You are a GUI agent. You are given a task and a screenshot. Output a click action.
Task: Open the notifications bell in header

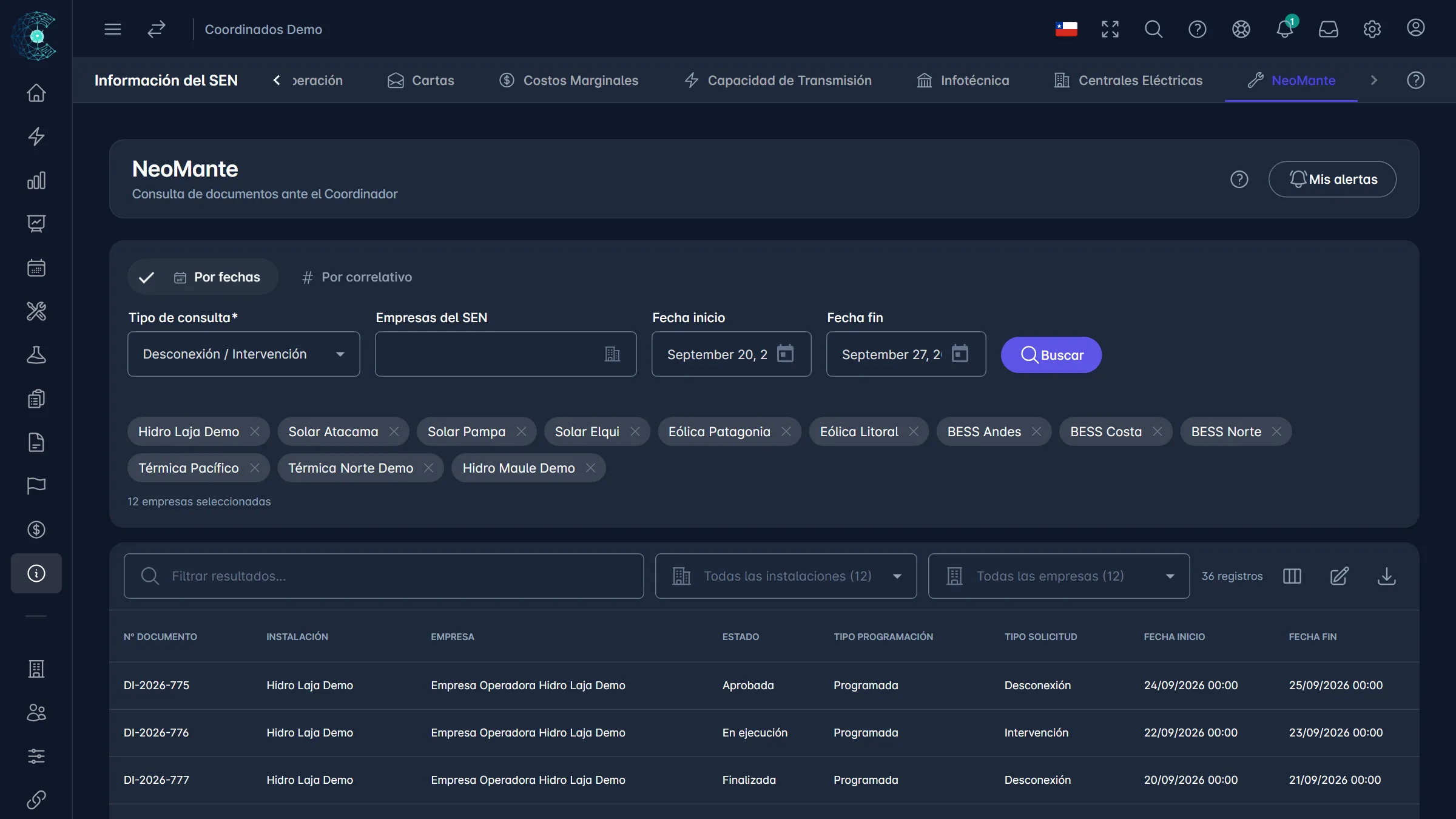[1285, 29]
